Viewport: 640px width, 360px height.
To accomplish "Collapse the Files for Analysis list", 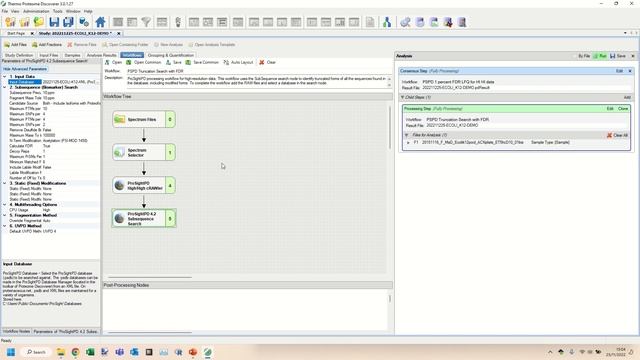I will pyautogui.click(x=407, y=135).
